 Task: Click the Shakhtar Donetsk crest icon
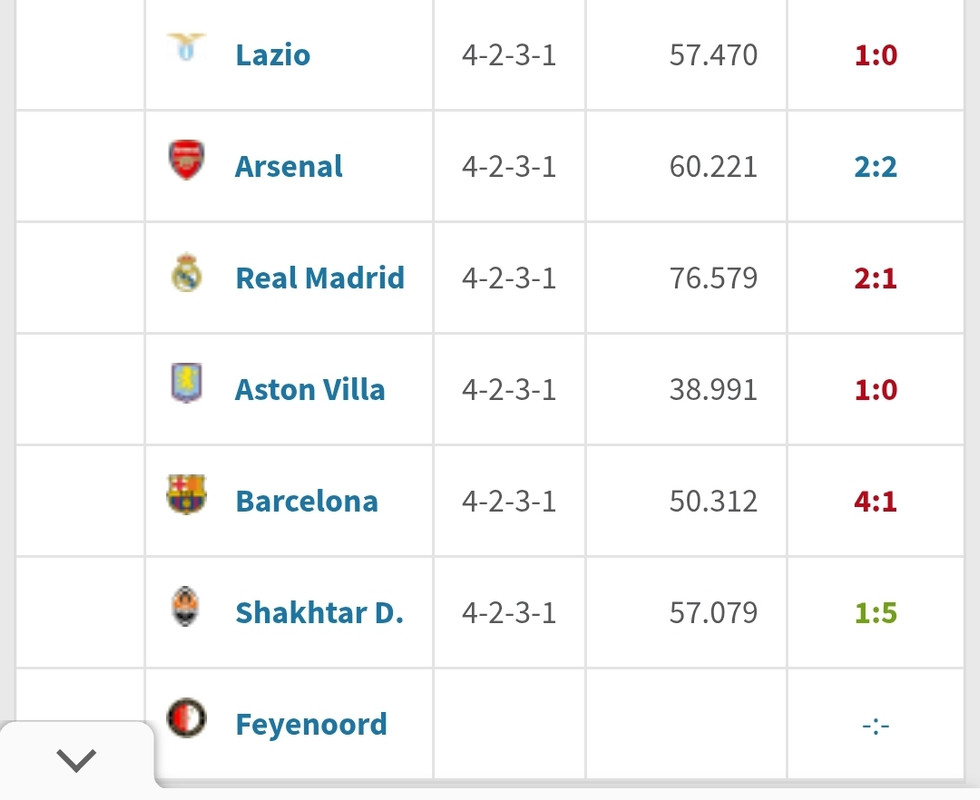186,606
